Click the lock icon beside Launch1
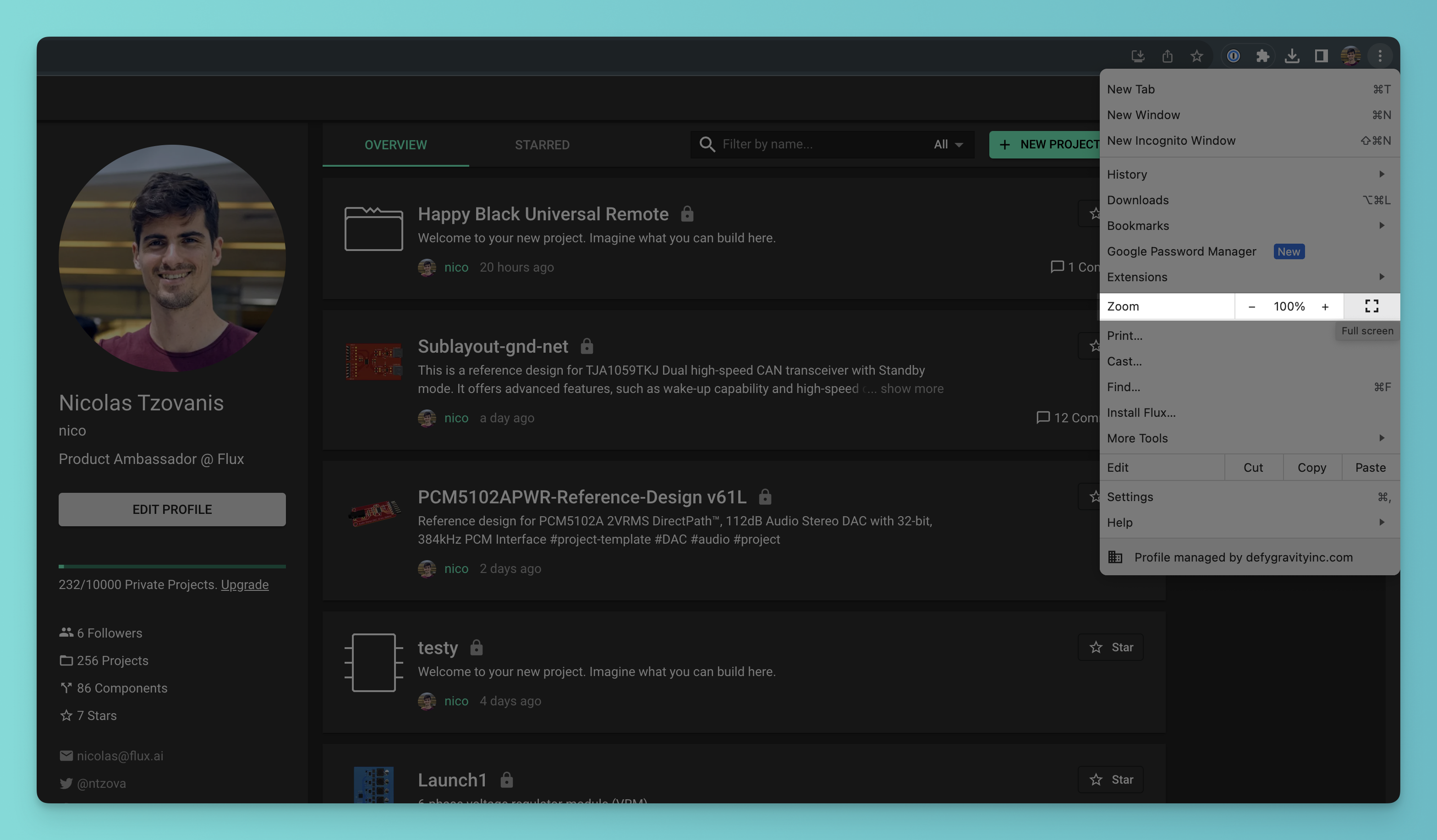This screenshot has width=1437, height=840. click(507, 780)
